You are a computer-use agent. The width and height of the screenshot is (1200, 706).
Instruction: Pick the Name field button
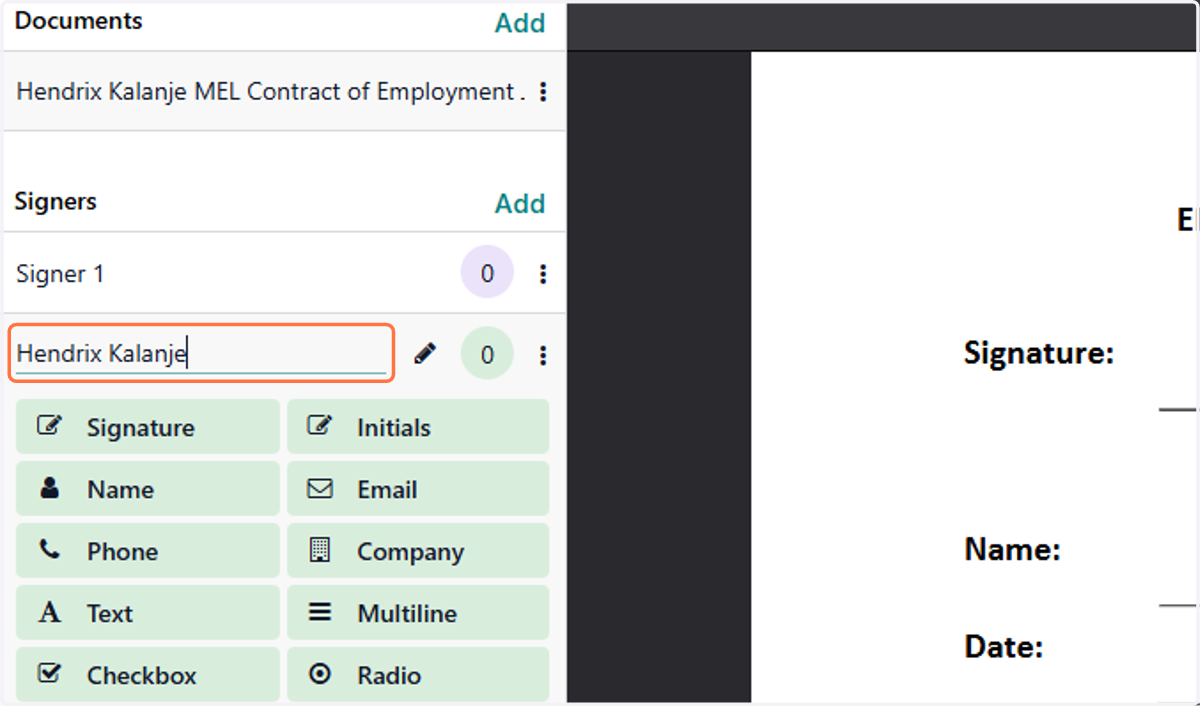pos(148,490)
